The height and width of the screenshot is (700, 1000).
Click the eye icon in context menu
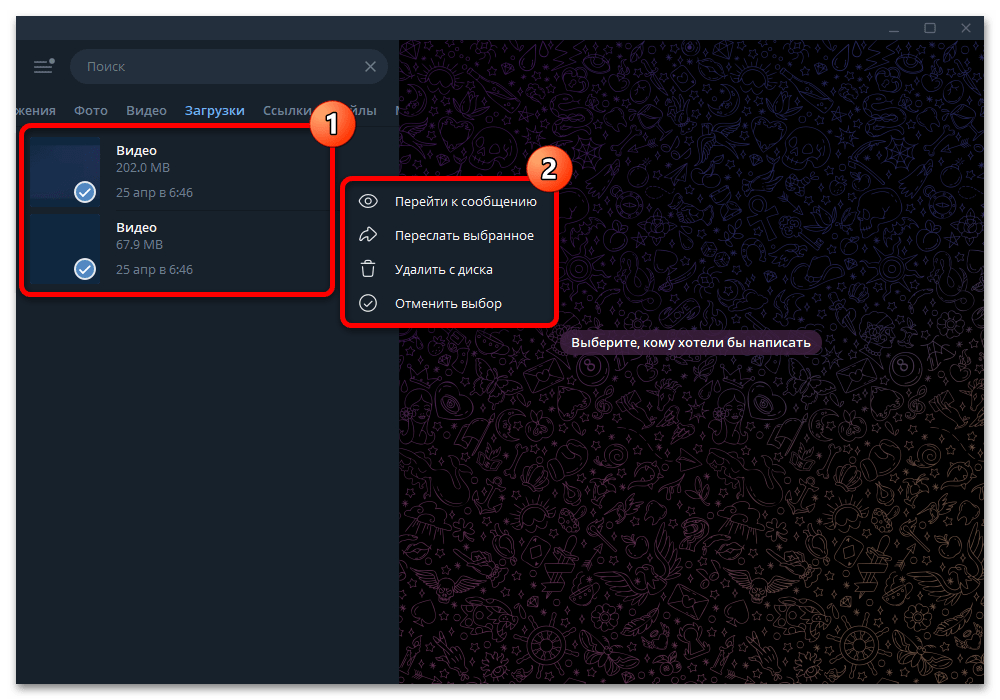point(368,201)
